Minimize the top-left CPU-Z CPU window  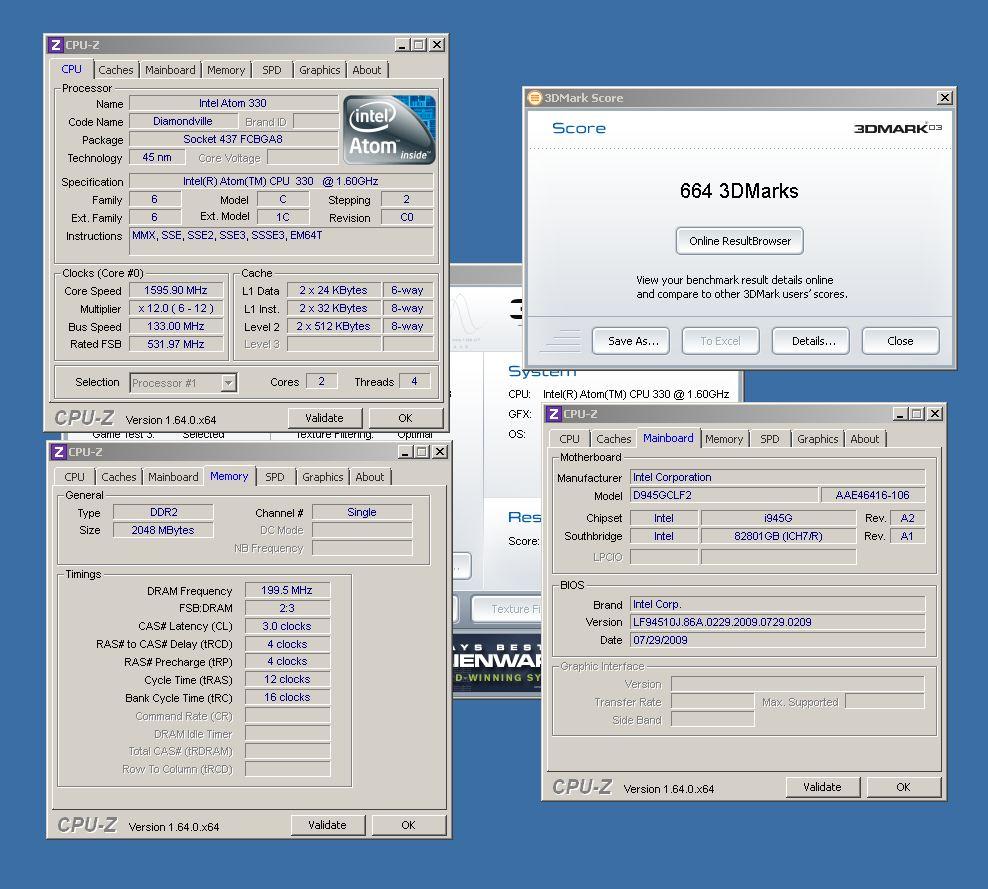[x=402, y=45]
